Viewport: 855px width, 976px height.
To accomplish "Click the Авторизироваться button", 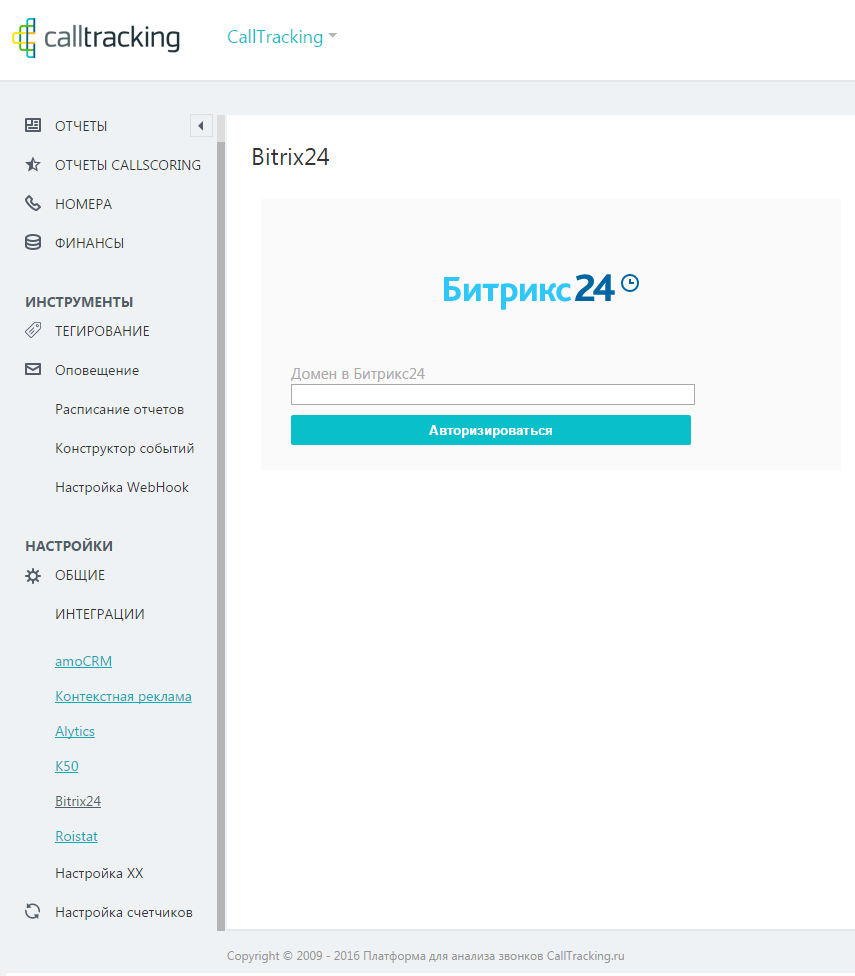I will pyautogui.click(x=490, y=430).
